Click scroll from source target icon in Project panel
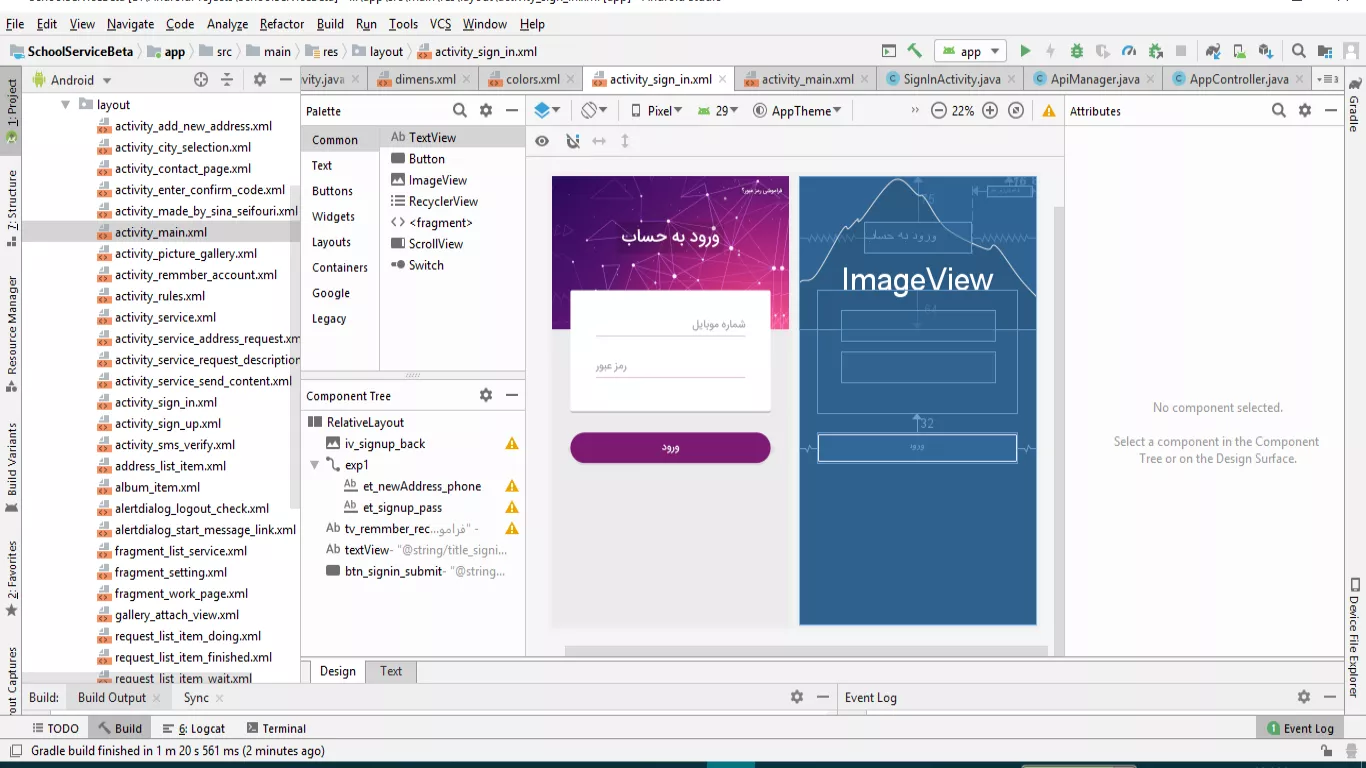 [x=201, y=80]
